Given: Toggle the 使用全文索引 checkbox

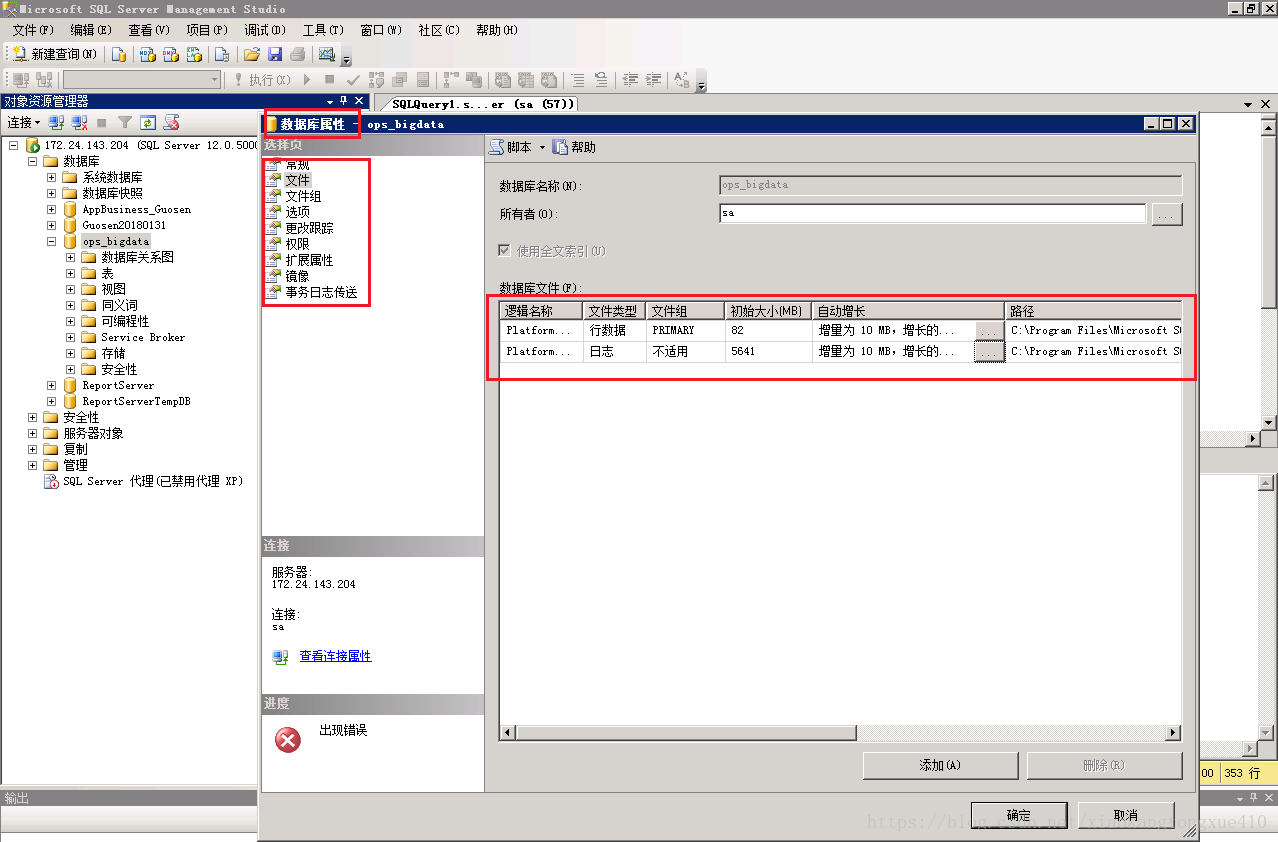Looking at the screenshot, I should (x=505, y=251).
